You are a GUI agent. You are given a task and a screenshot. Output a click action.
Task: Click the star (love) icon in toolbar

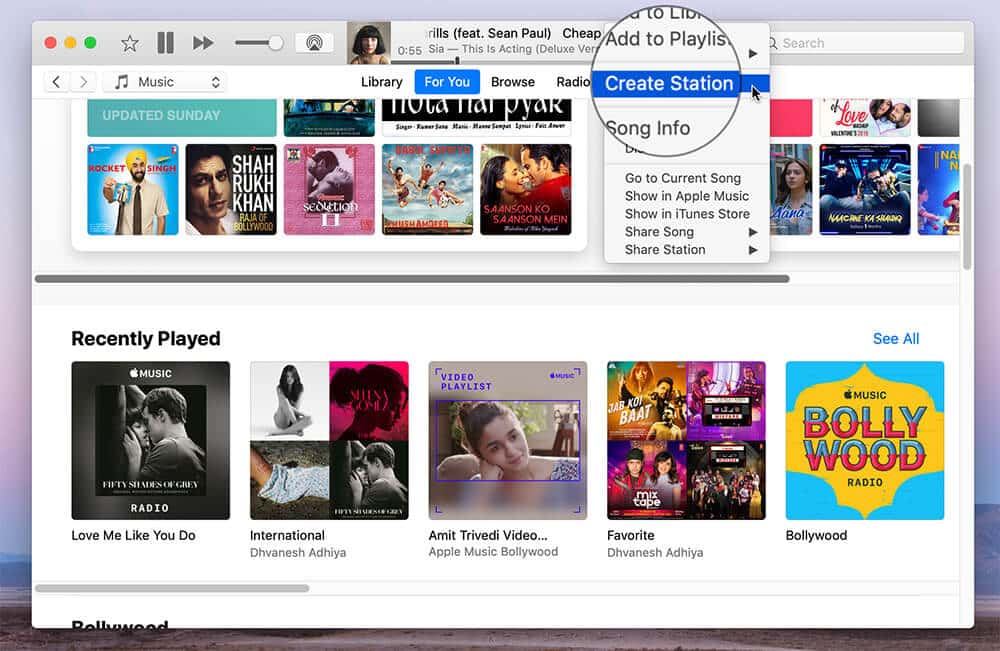129,43
